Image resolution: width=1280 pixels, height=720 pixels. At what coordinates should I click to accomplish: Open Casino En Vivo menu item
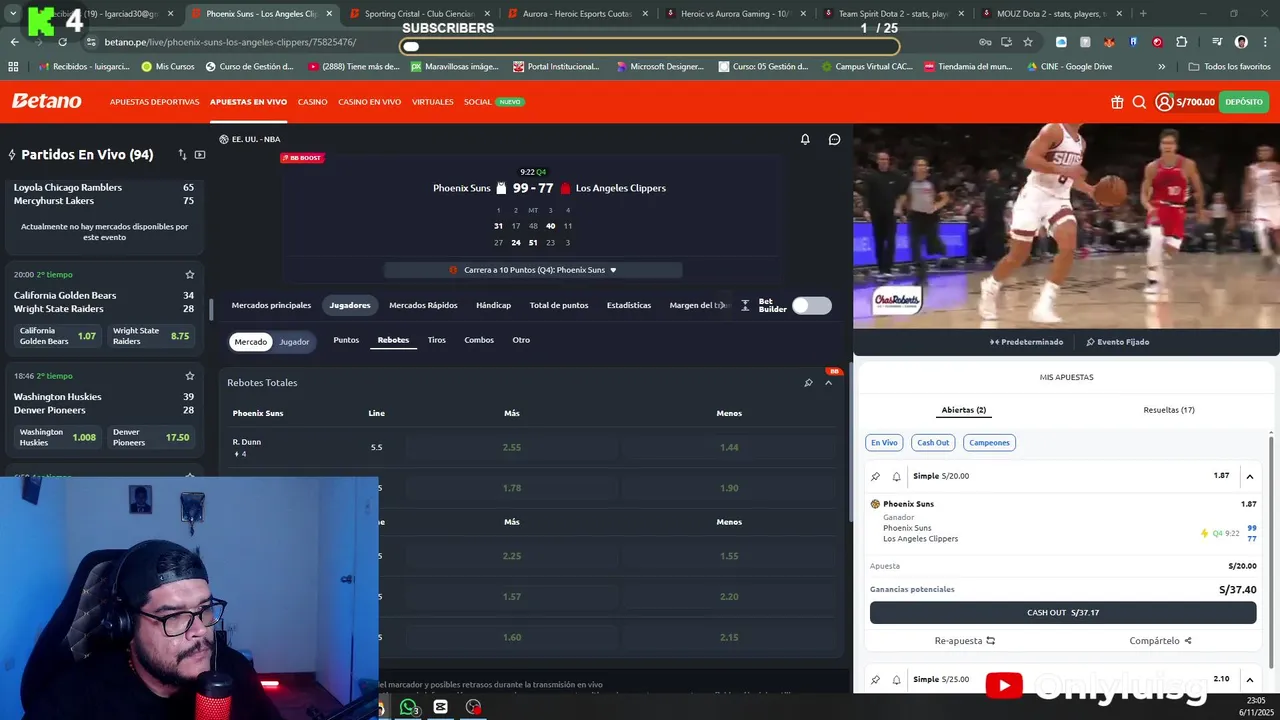pyautogui.click(x=369, y=102)
